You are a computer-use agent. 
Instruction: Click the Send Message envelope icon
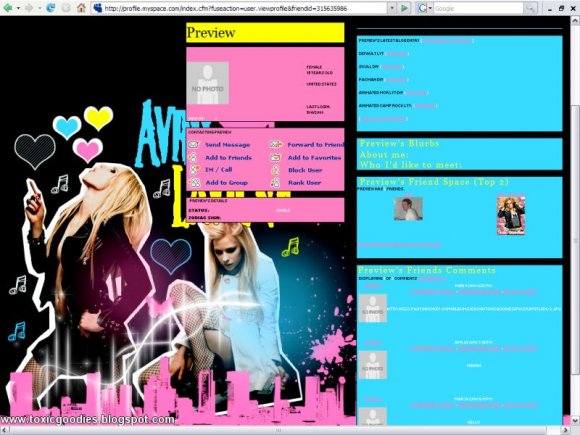click(193, 145)
